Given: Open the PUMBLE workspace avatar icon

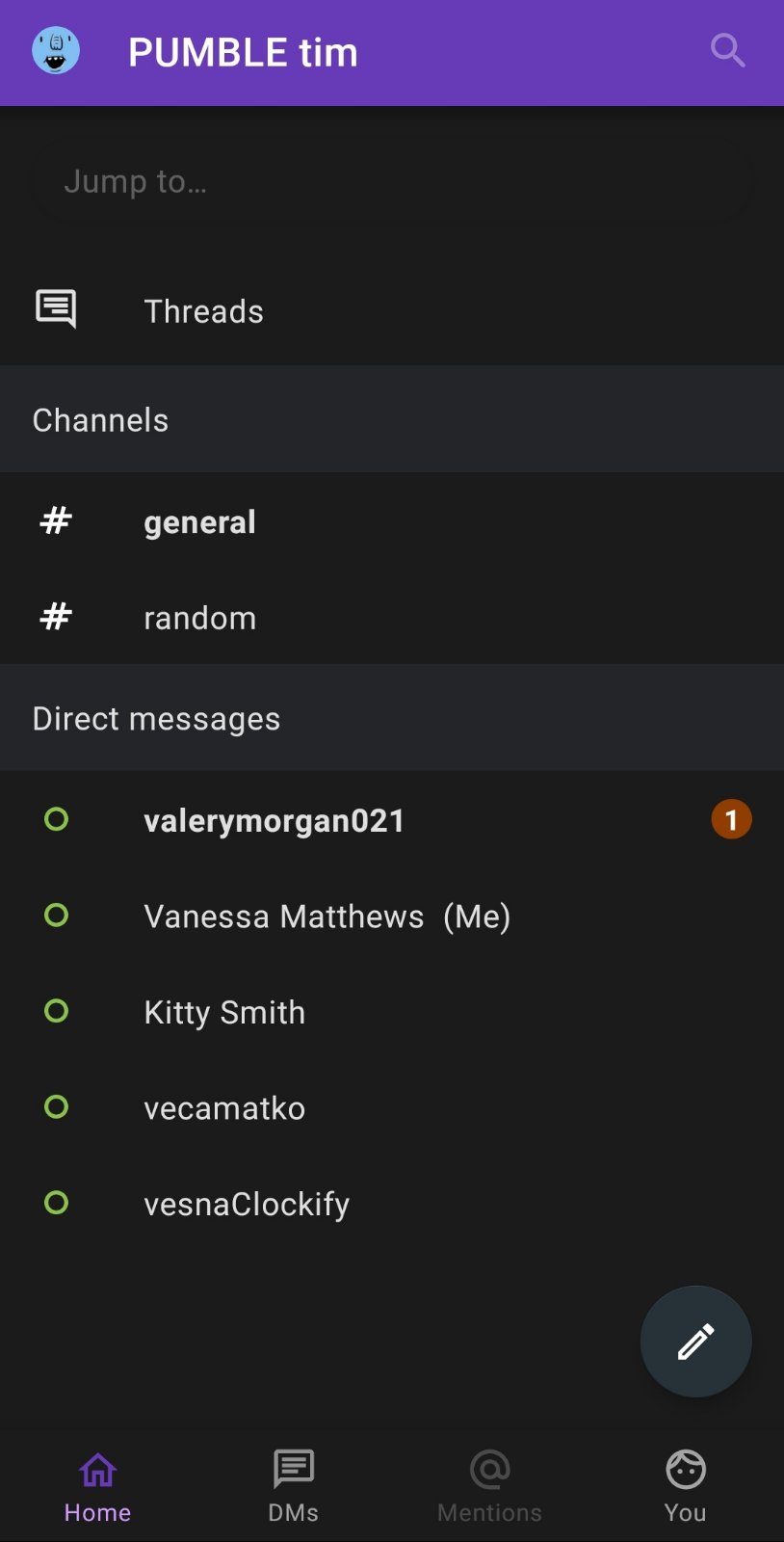Looking at the screenshot, I should (x=55, y=51).
